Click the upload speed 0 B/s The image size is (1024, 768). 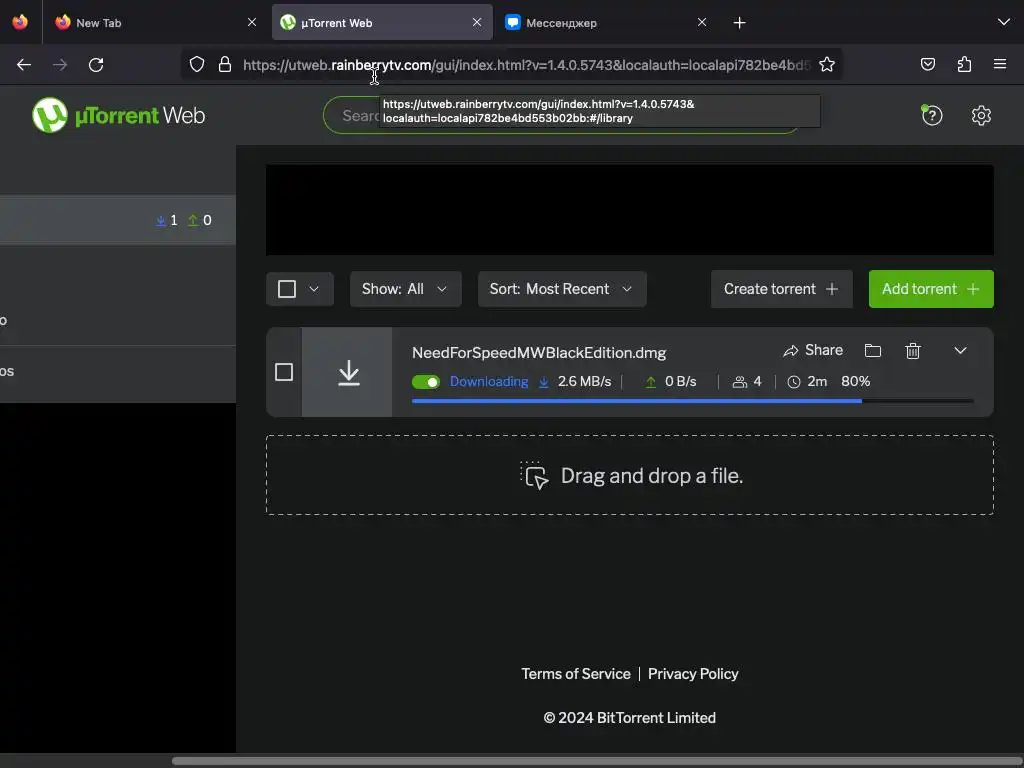[680, 381]
